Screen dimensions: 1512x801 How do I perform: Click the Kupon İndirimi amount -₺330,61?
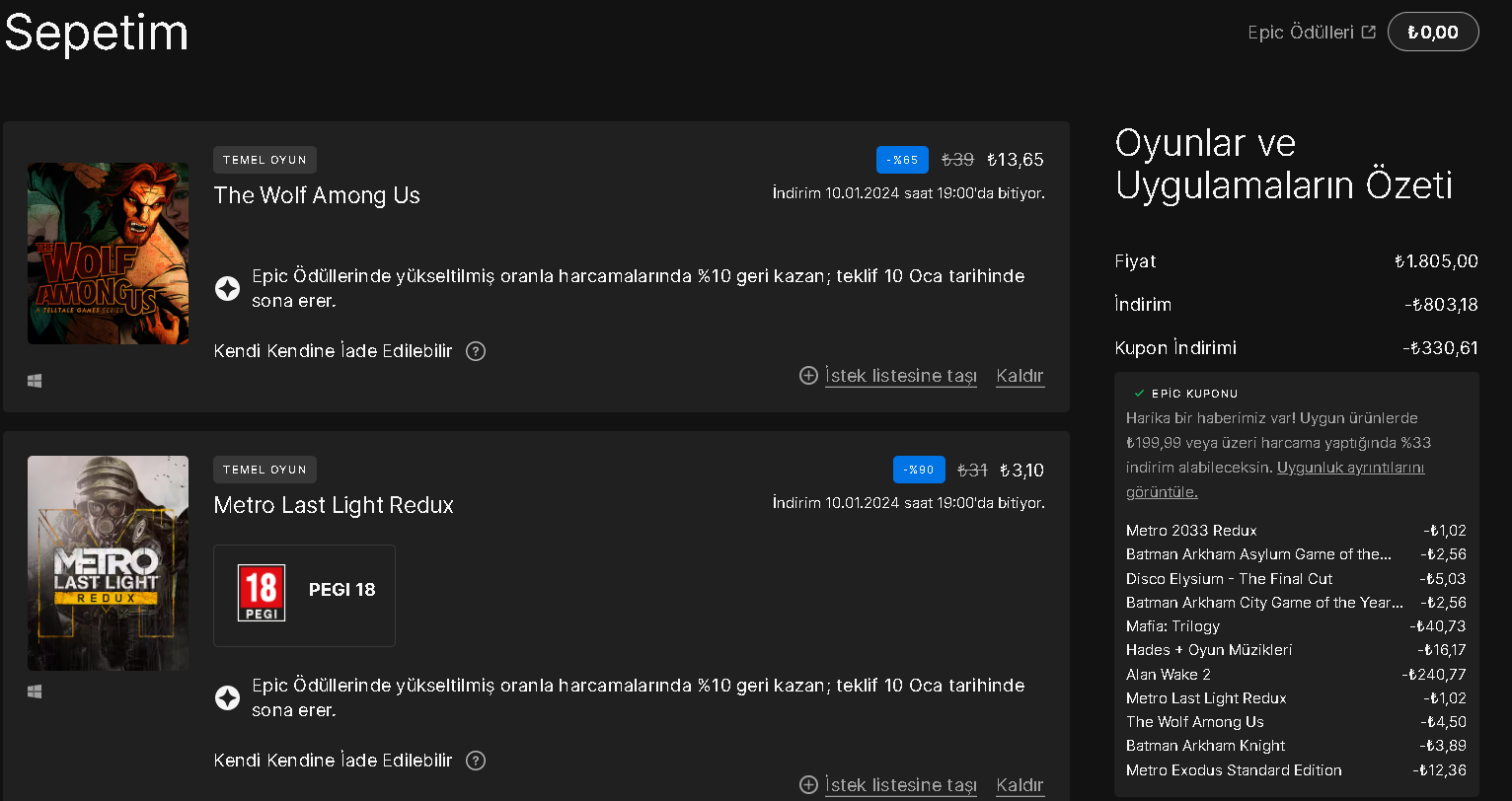(x=1440, y=348)
